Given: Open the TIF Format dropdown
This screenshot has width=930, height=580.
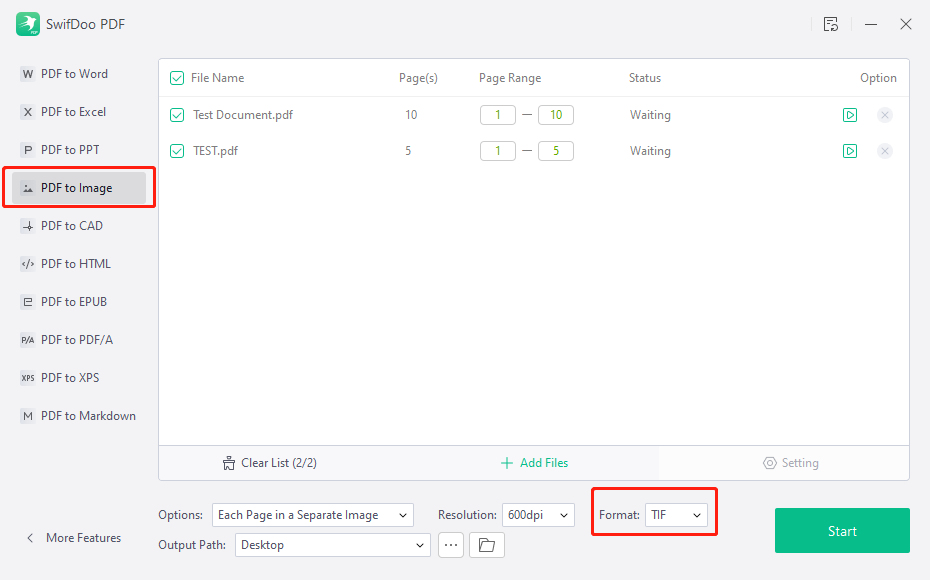Looking at the screenshot, I should pos(676,515).
